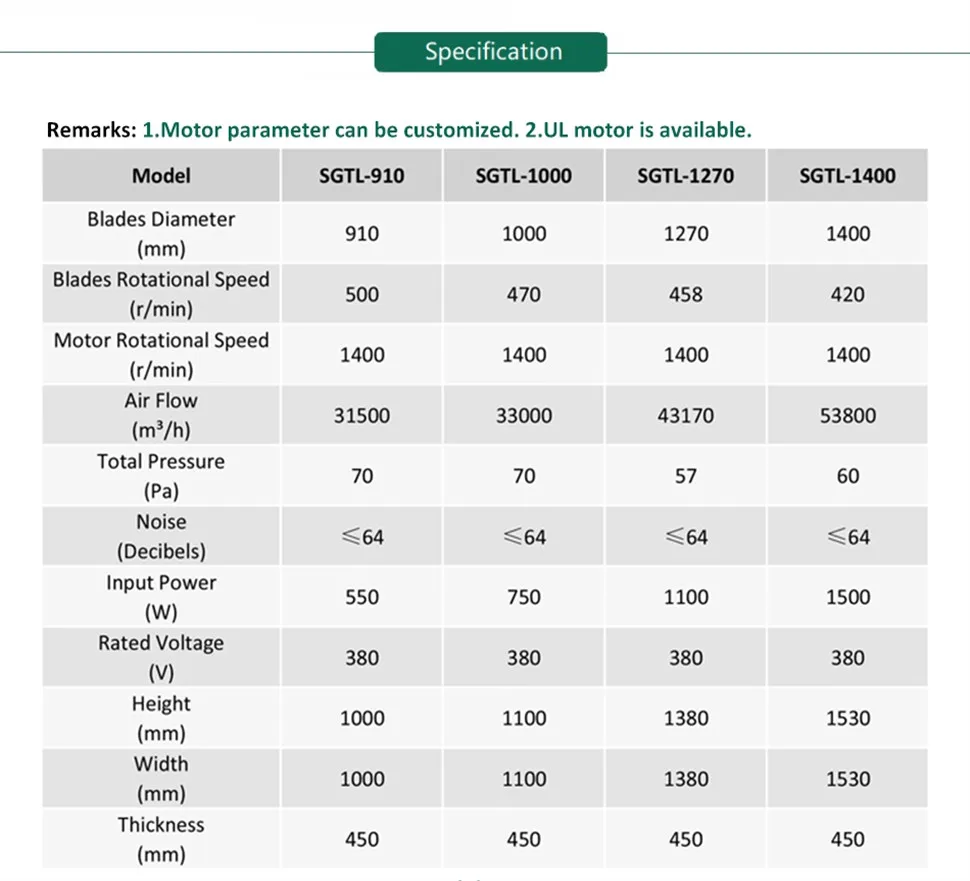Select the 750 input power value
Image resolution: width=970 pixels, height=881 pixels.
tap(524, 597)
